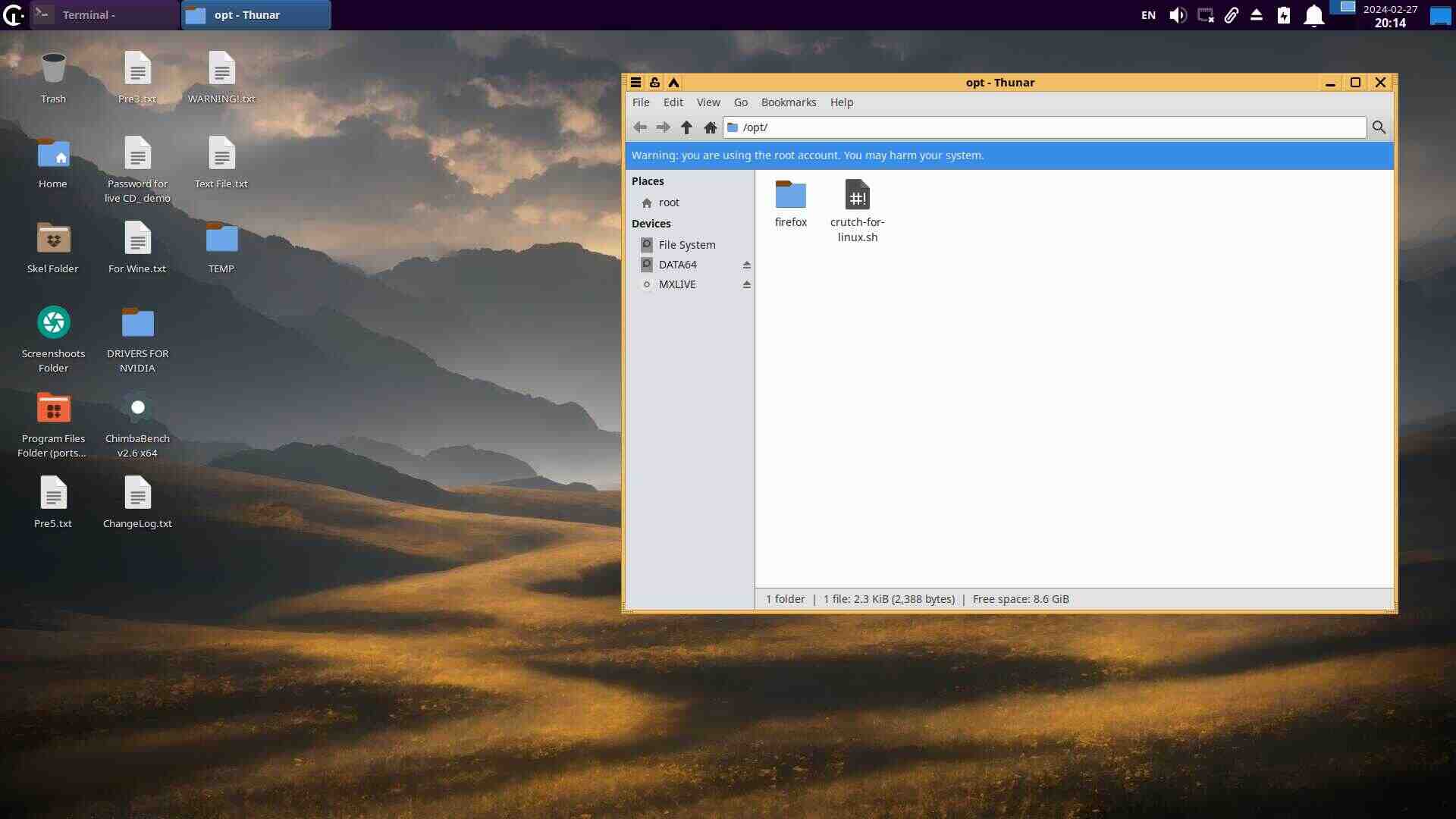Click the /opt/ location path field
The height and width of the screenshot is (819, 1456).
1046,127
